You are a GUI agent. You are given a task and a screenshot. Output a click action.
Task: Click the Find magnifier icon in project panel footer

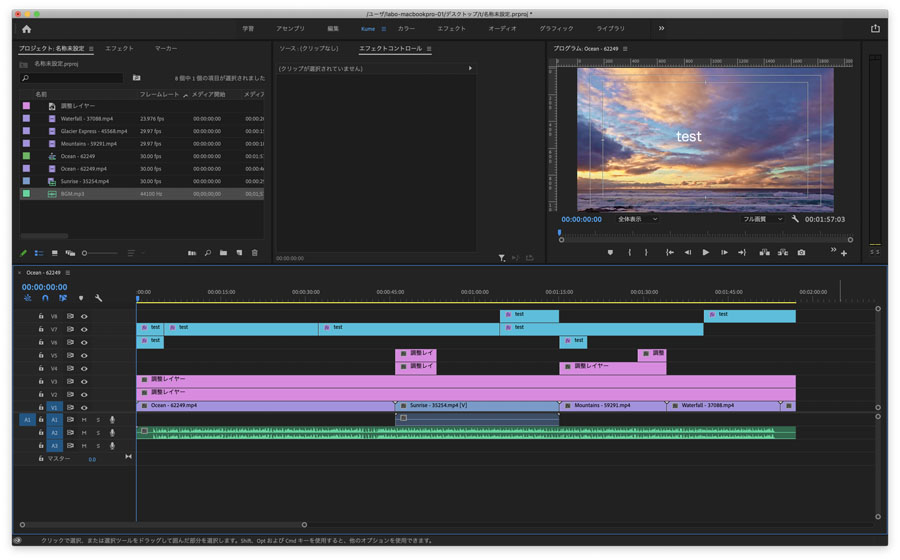click(208, 253)
